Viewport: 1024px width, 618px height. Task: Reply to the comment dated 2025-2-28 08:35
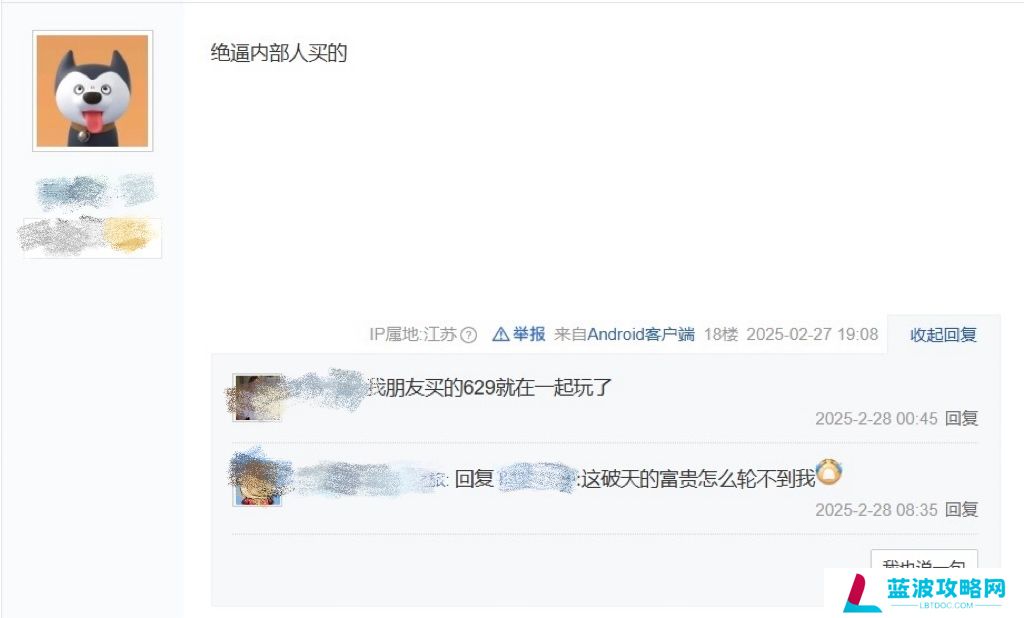point(961,510)
